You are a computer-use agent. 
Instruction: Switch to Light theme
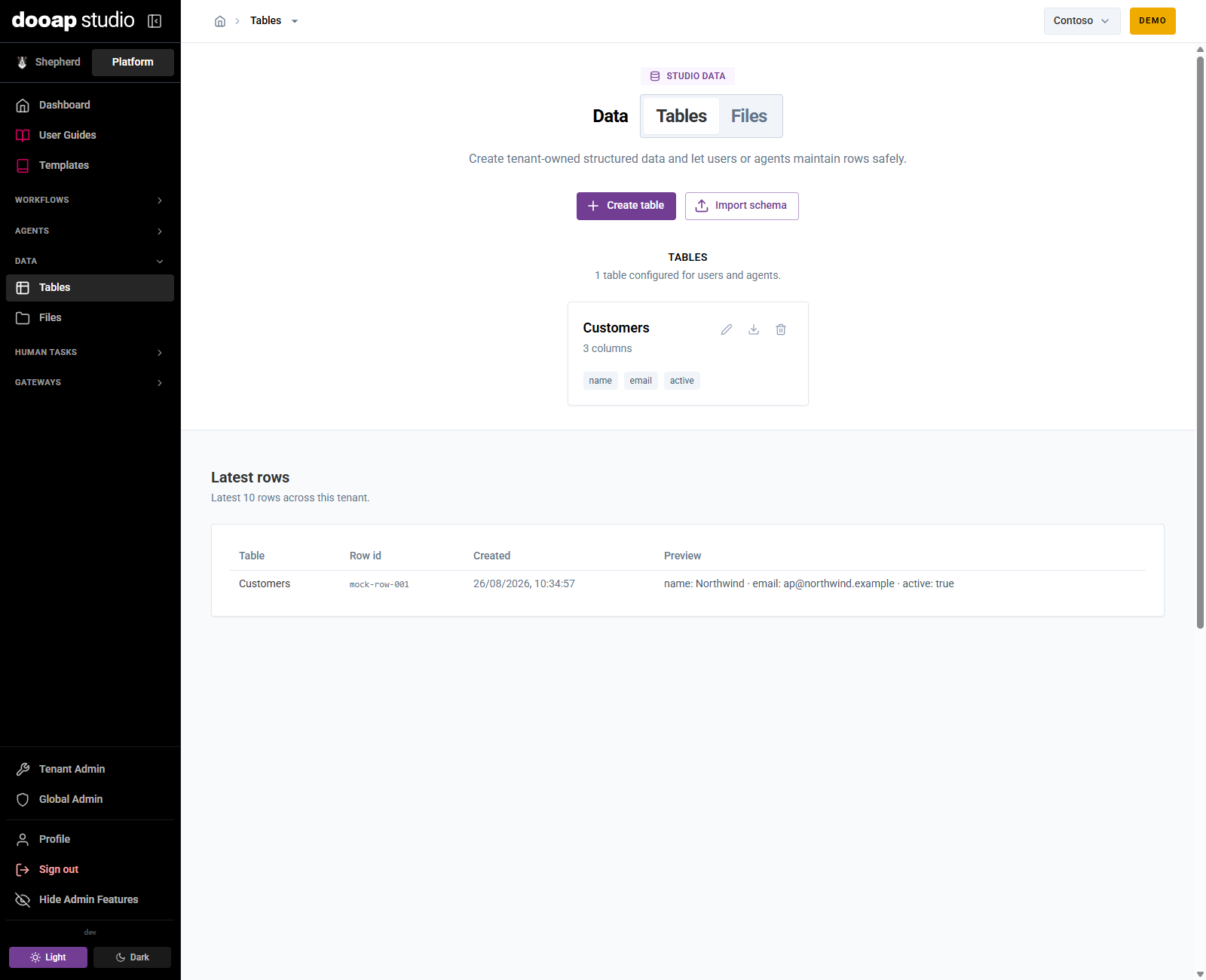pyautogui.click(x=48, y=957)
